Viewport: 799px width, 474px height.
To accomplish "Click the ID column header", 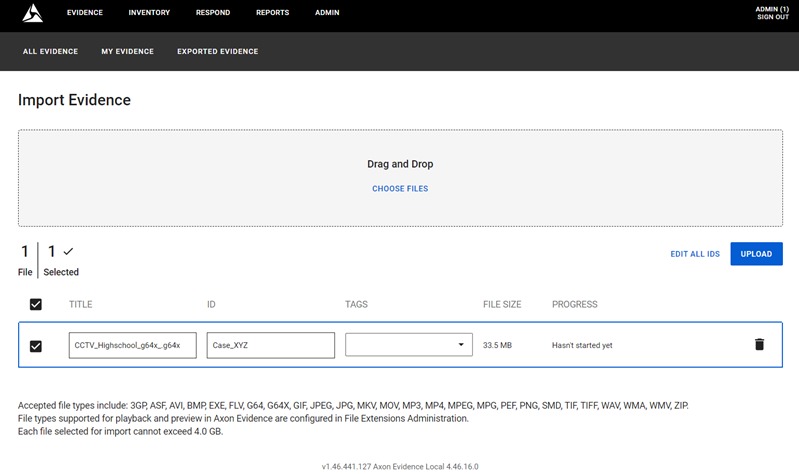I will pos(211,304).
